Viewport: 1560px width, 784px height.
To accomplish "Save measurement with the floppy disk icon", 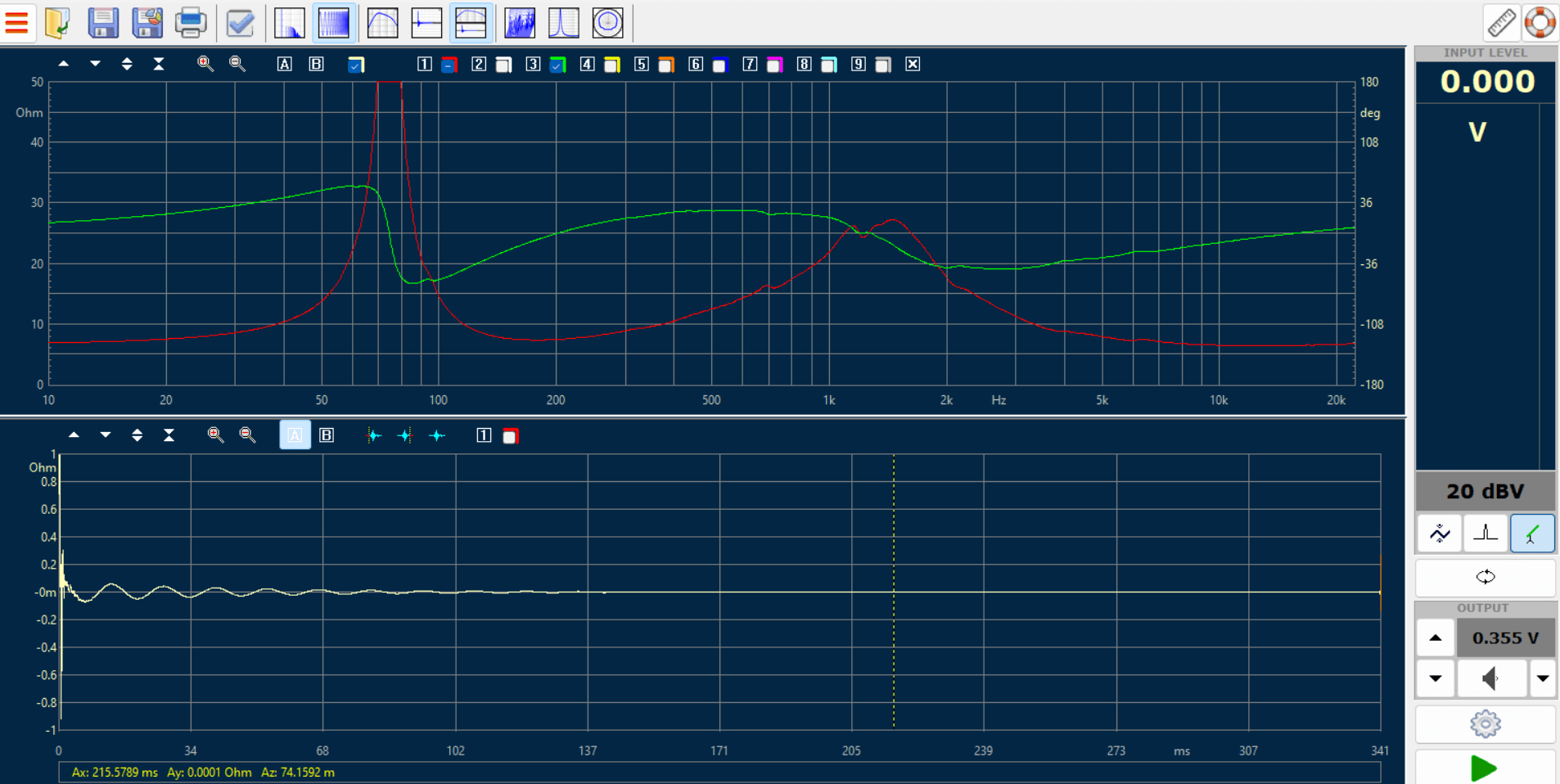I will [103, 23].
